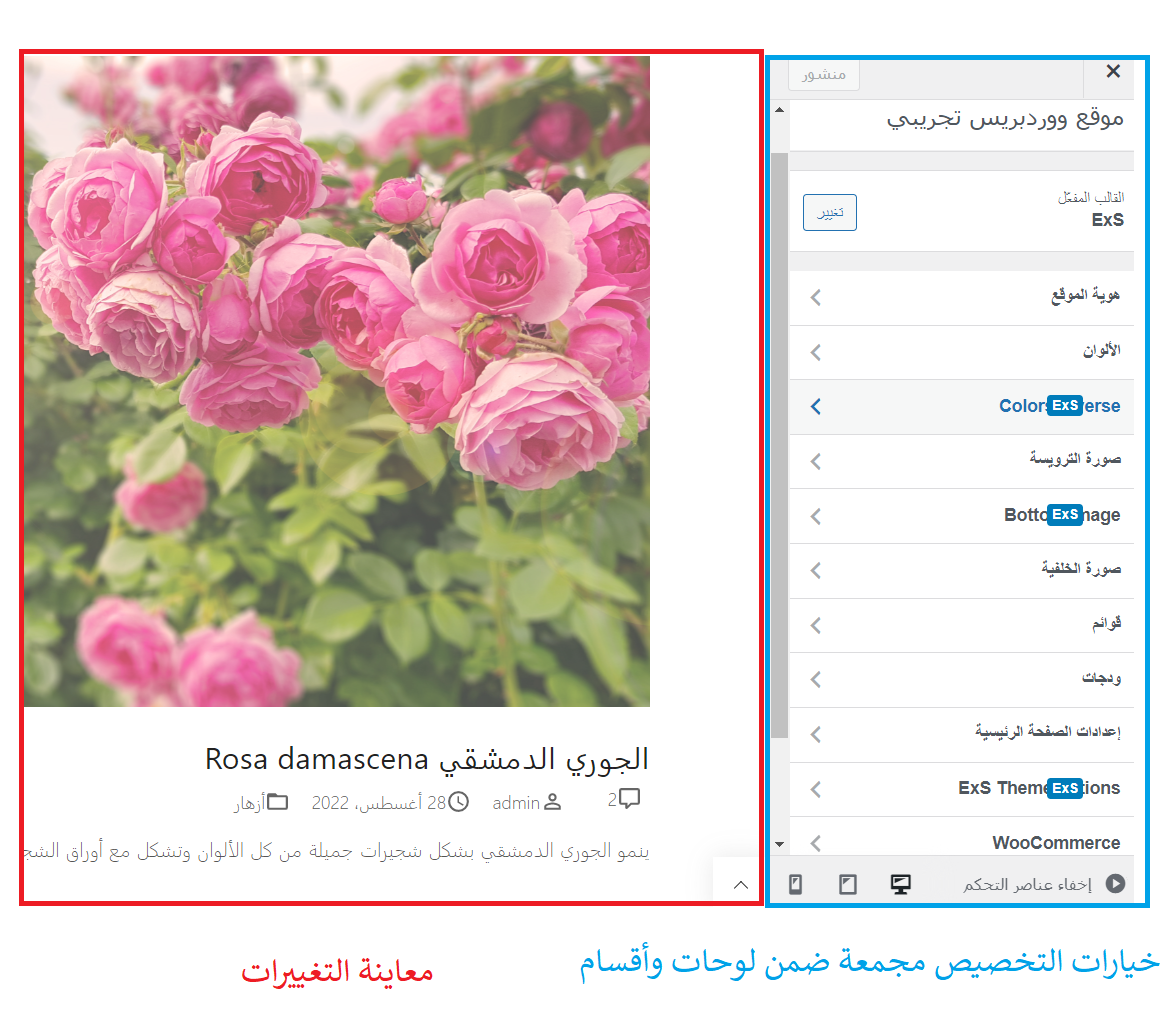1166x1032 pixels.
Task: Switch preview to tablet device icon
Action: (x=848, y=884)
